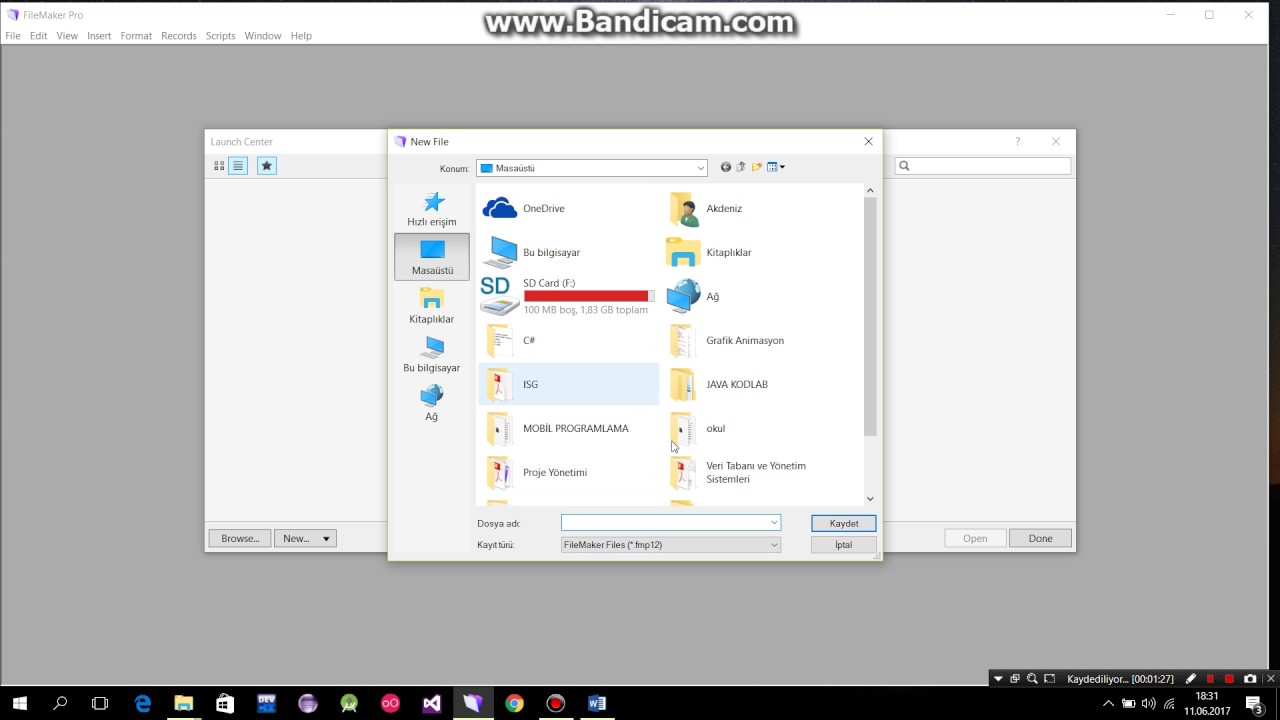Click Browse... in Launch Center
The height and width of the screenshot is (720, 1280).
pyautogui.click(x=240, y=538)
